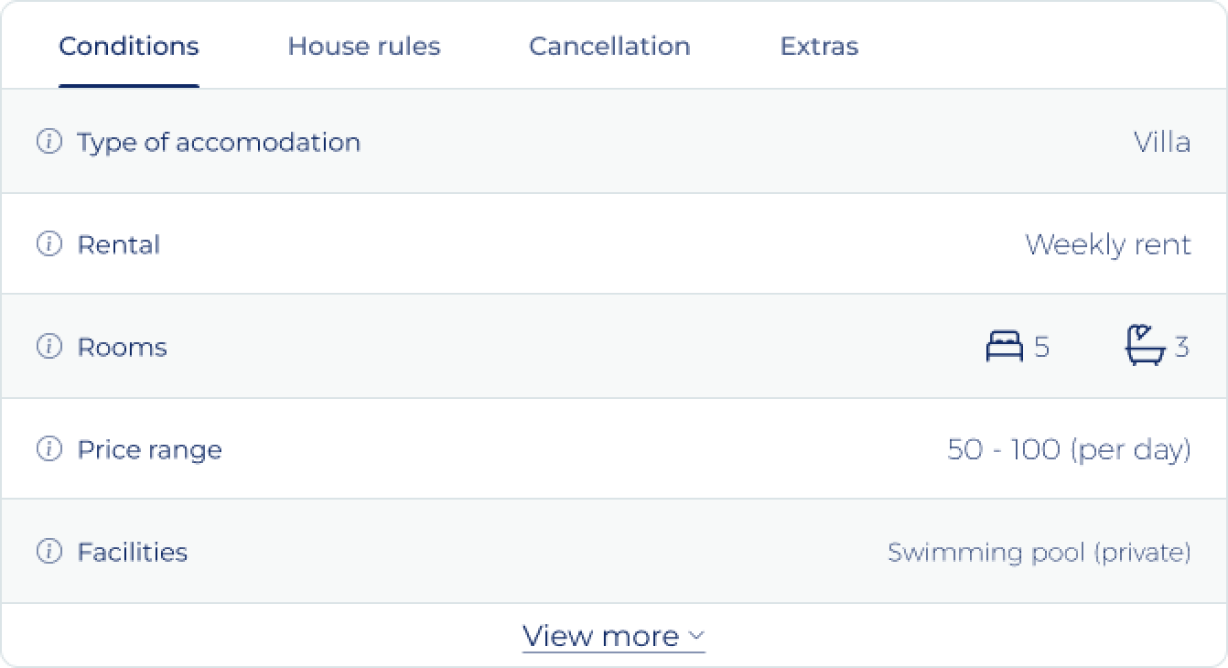This screenshot has height=668, width=1228.
Task: Select the Conditions tab
Action: pyautogui.click(x=129, y=46)
